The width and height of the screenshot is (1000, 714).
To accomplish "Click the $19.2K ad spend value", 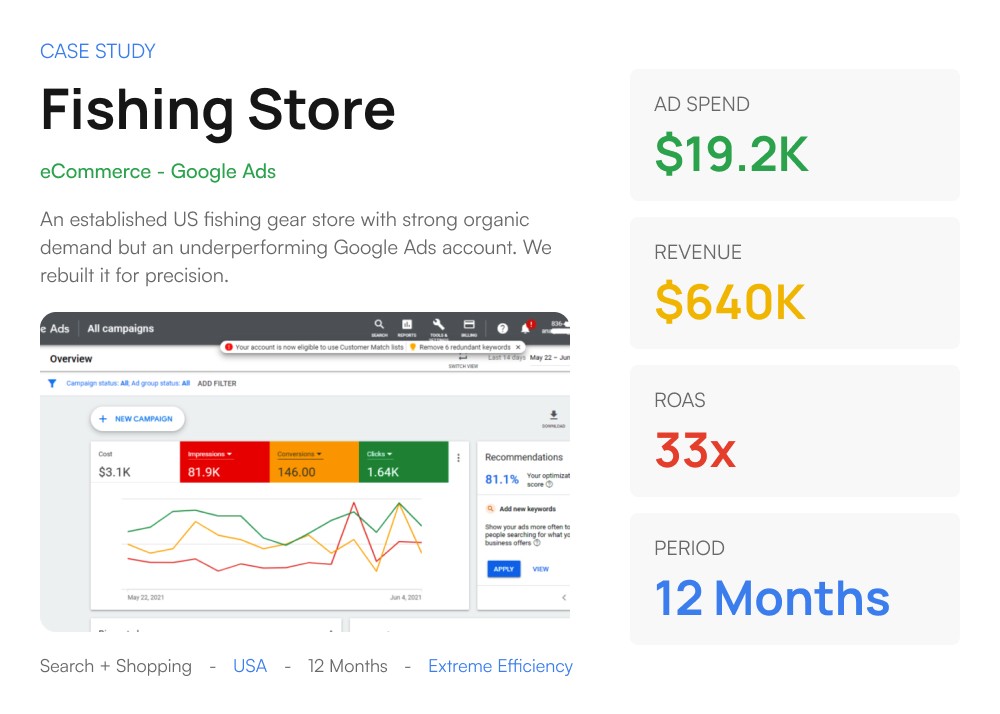I will tap(732, 154).
